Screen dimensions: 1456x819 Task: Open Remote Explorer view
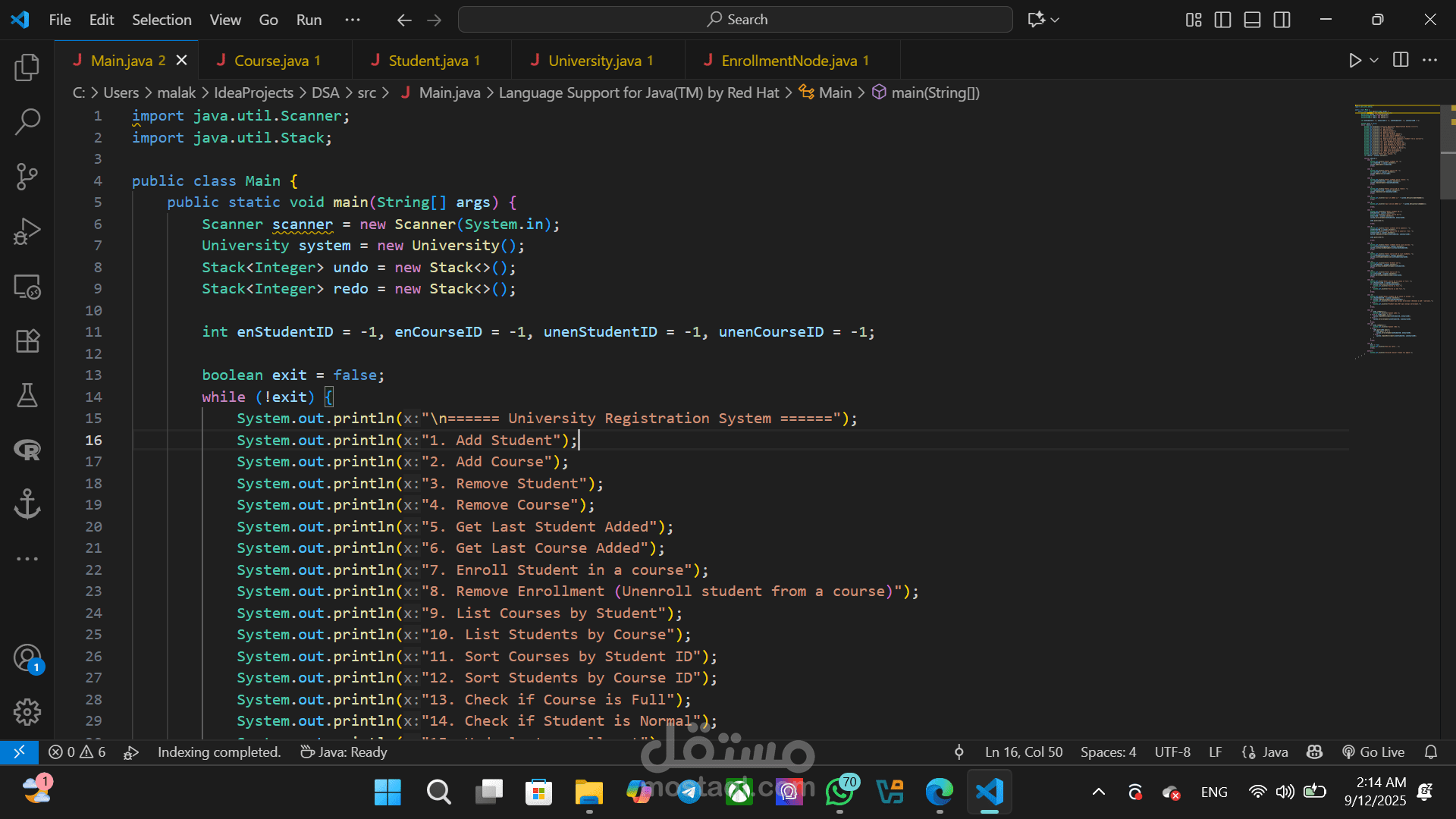[27, 287]
